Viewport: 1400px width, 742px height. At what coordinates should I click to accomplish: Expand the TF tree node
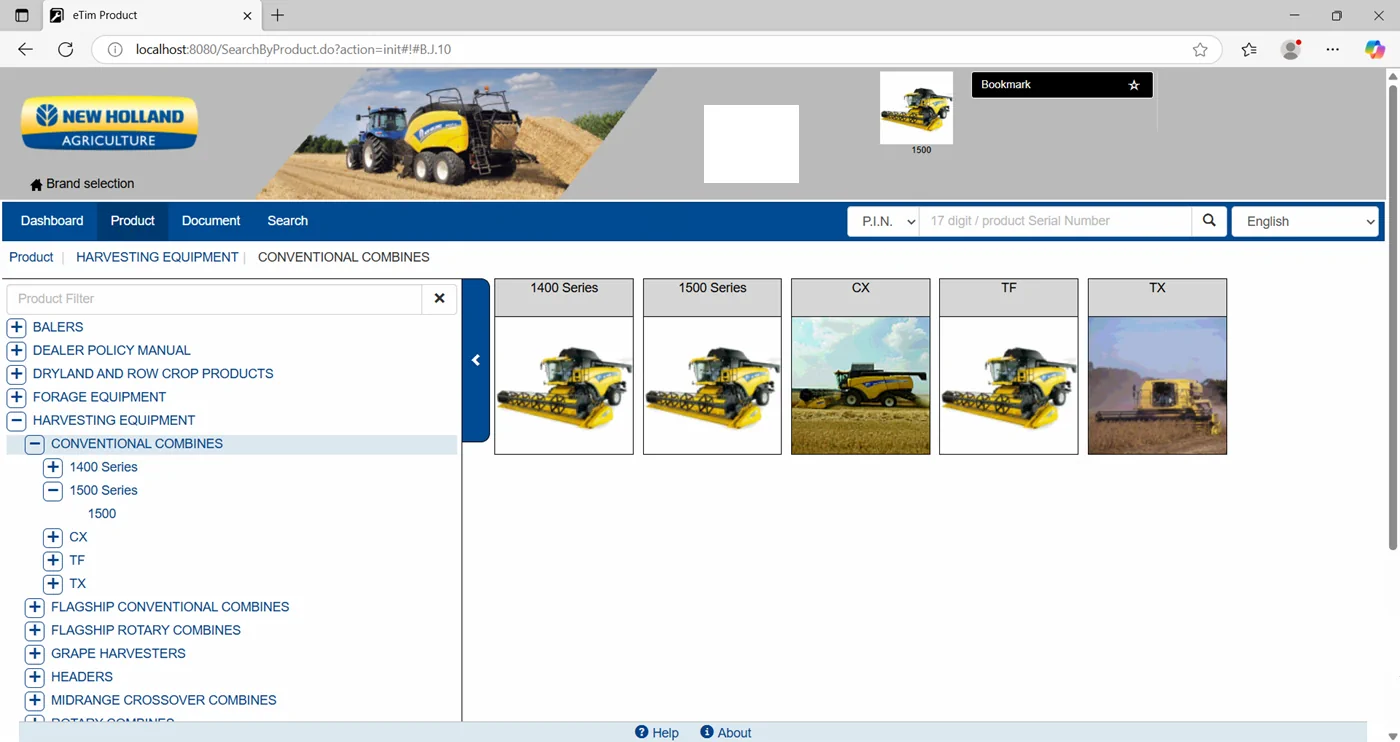click(x=53, y=560)
